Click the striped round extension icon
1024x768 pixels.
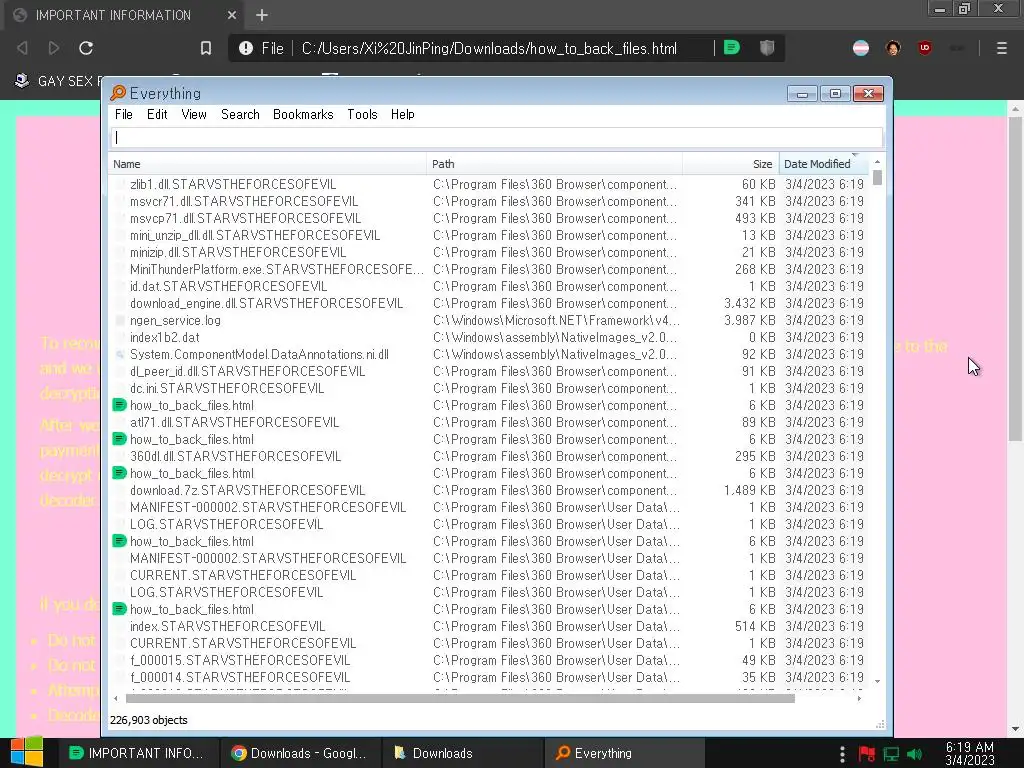(861, 48)
